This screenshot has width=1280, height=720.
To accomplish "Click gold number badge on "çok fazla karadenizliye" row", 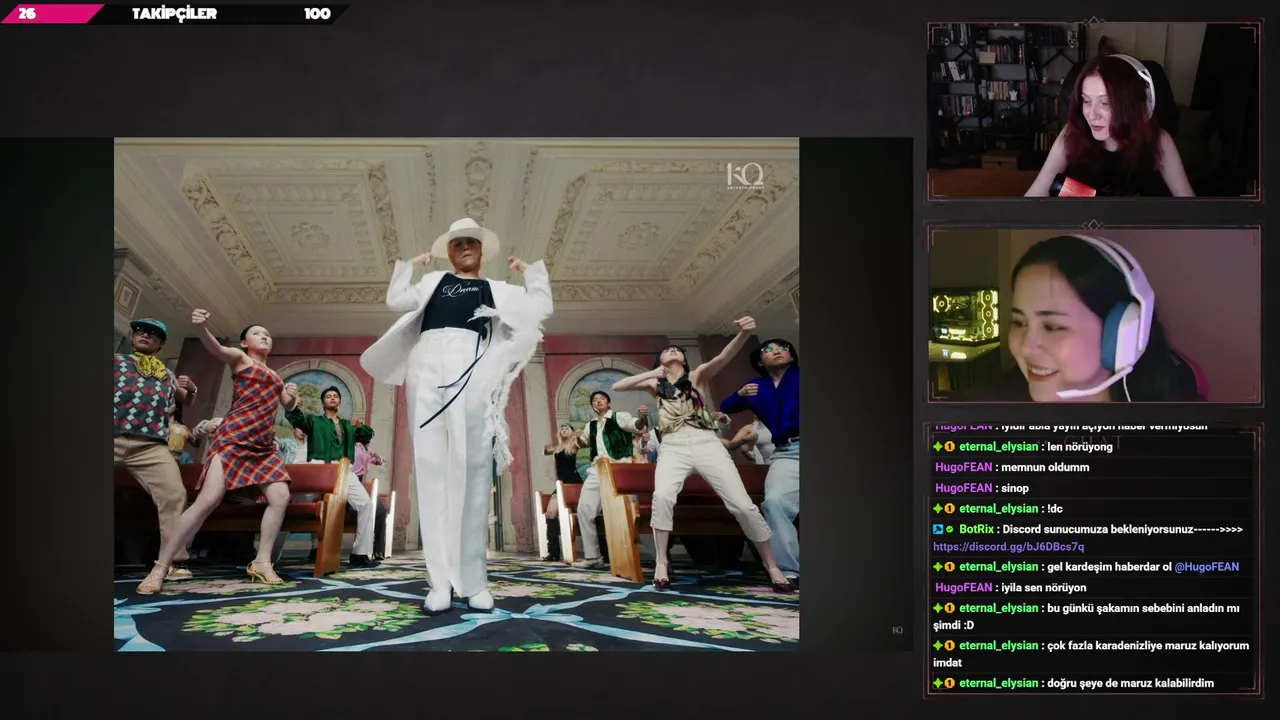I will (x=950, y=646).
